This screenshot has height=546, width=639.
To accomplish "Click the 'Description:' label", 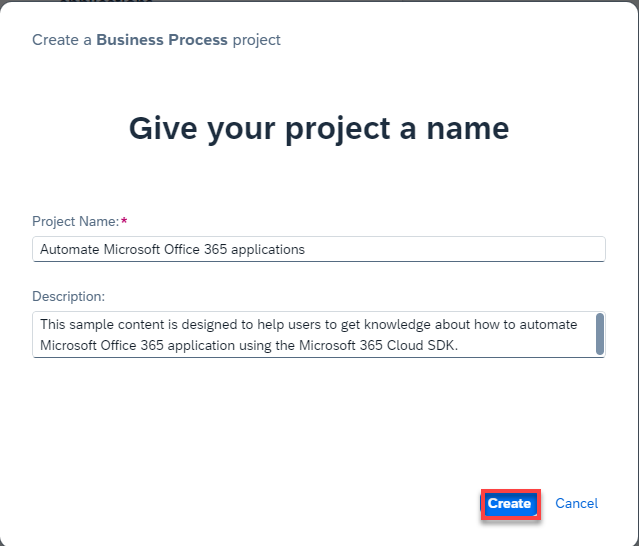I will (x=68, y=296).
